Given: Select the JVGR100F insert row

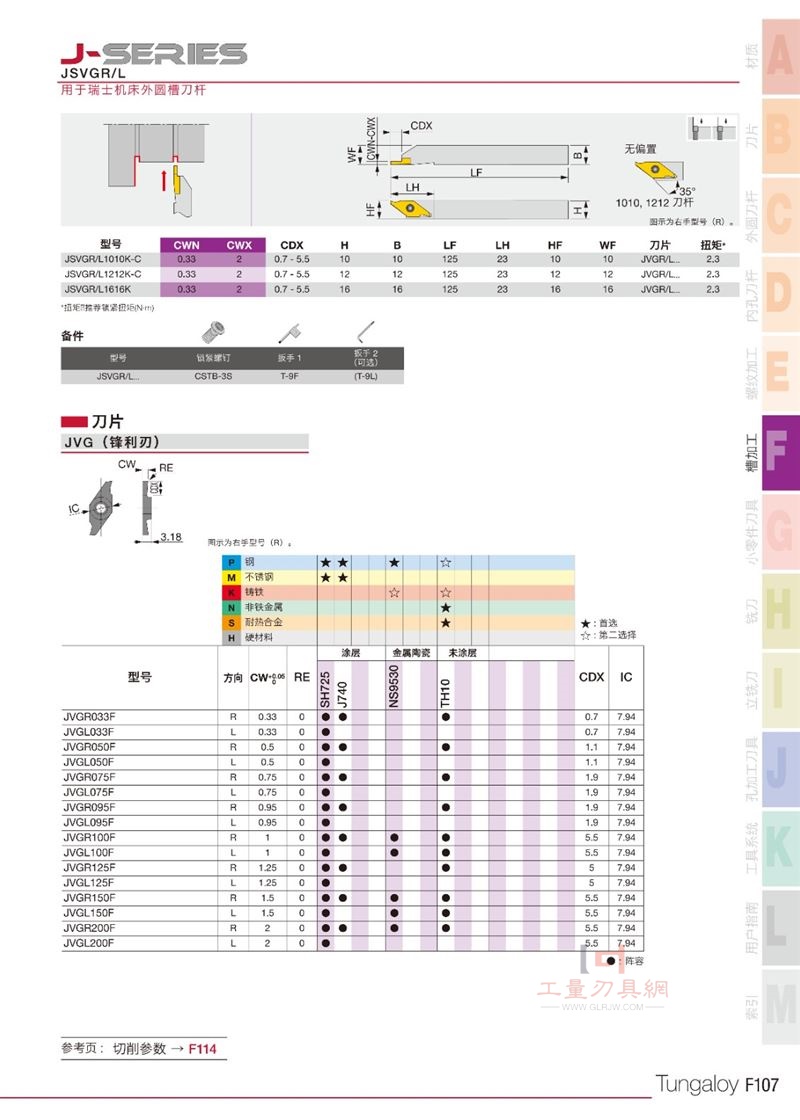Looking at the screenshot, I should tap(353, 837).
